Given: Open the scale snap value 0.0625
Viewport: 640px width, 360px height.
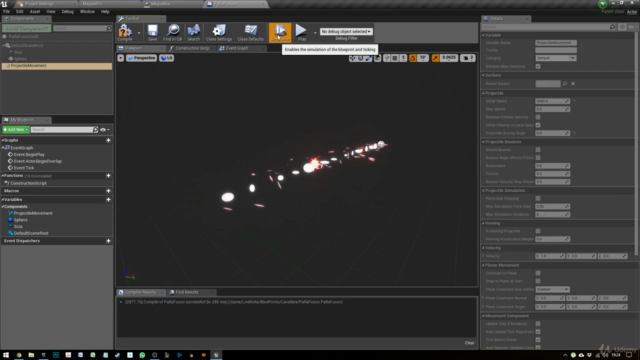Looking at the screenshot, I should click(x=449, y=58).
